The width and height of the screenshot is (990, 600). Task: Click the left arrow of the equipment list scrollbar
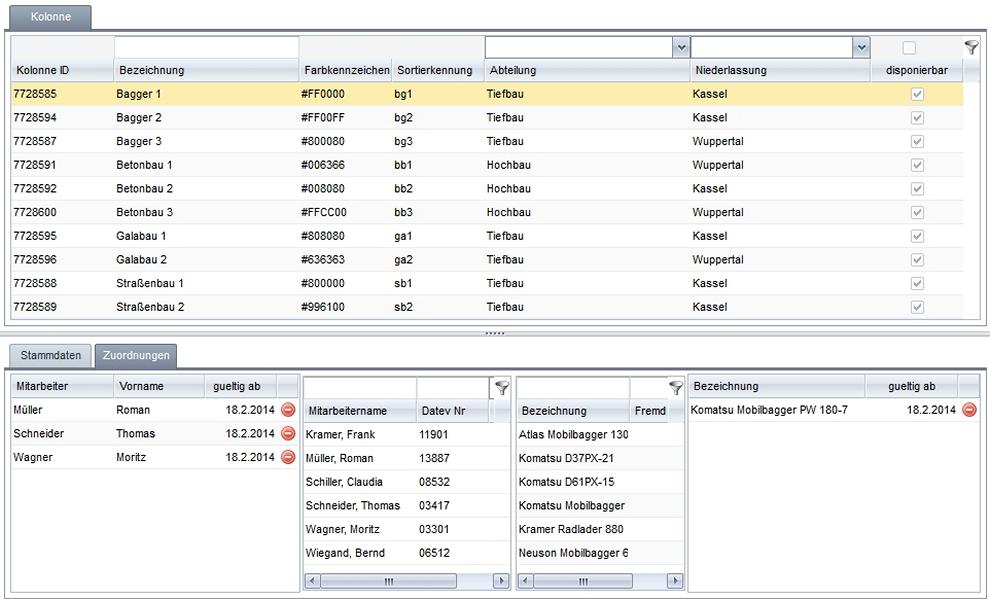pos(526,581)
